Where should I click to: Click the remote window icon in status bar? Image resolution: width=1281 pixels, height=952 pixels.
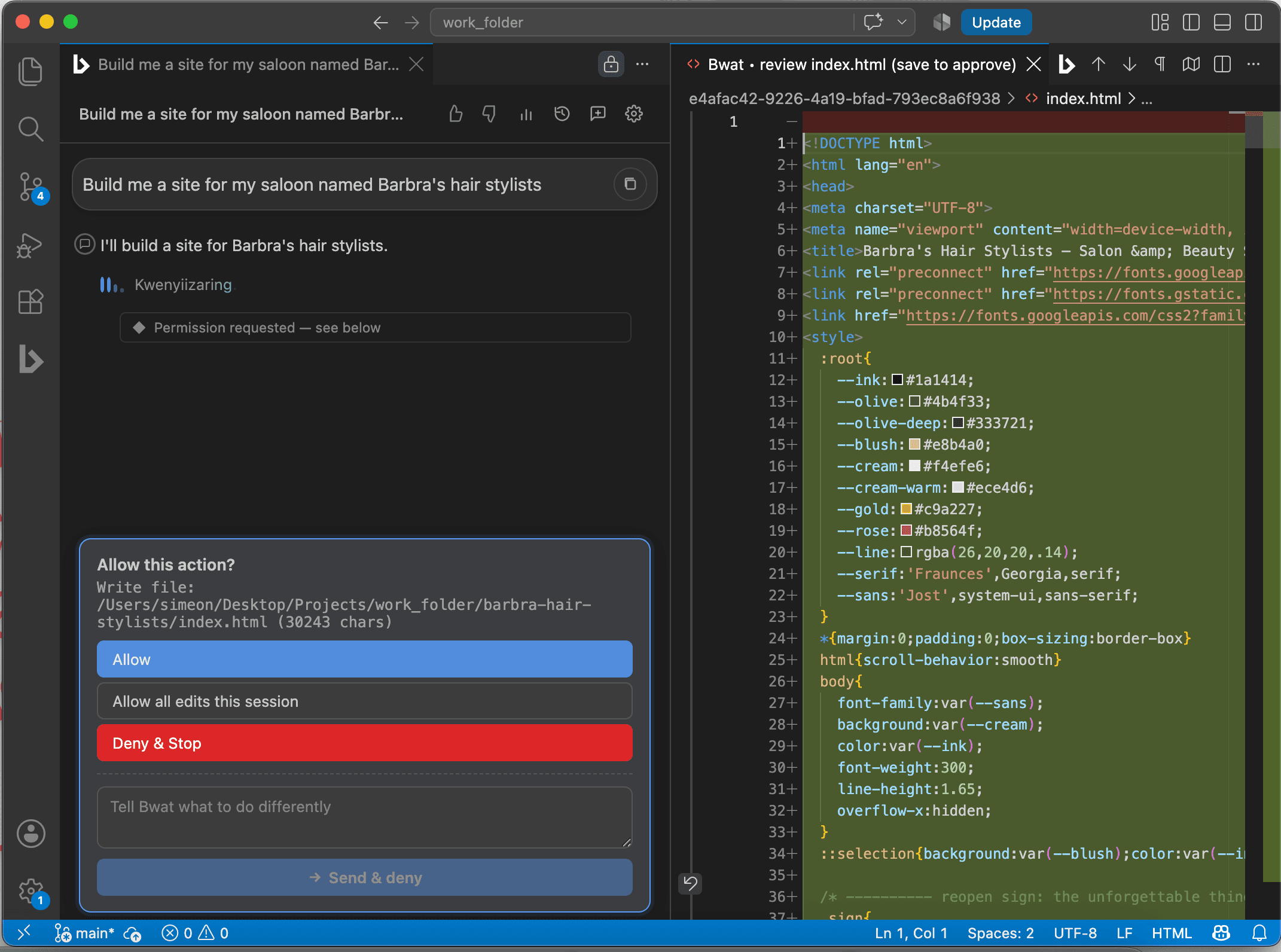[x=24, y=933]
